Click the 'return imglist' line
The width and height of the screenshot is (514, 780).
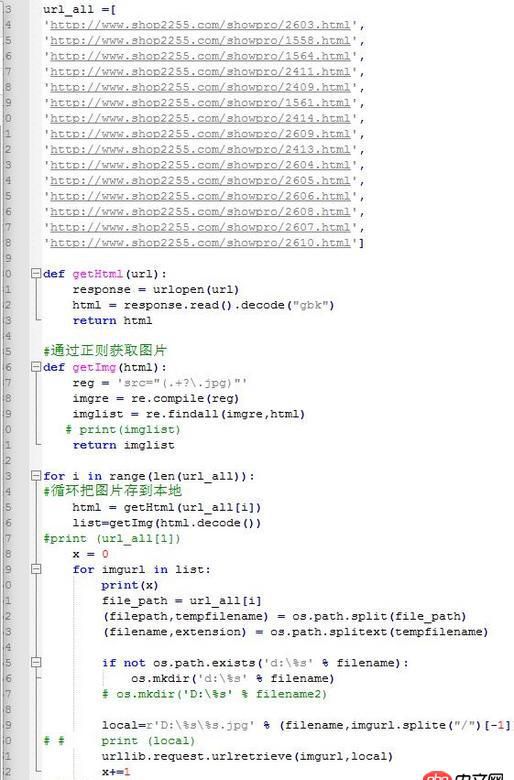[123, 445]
